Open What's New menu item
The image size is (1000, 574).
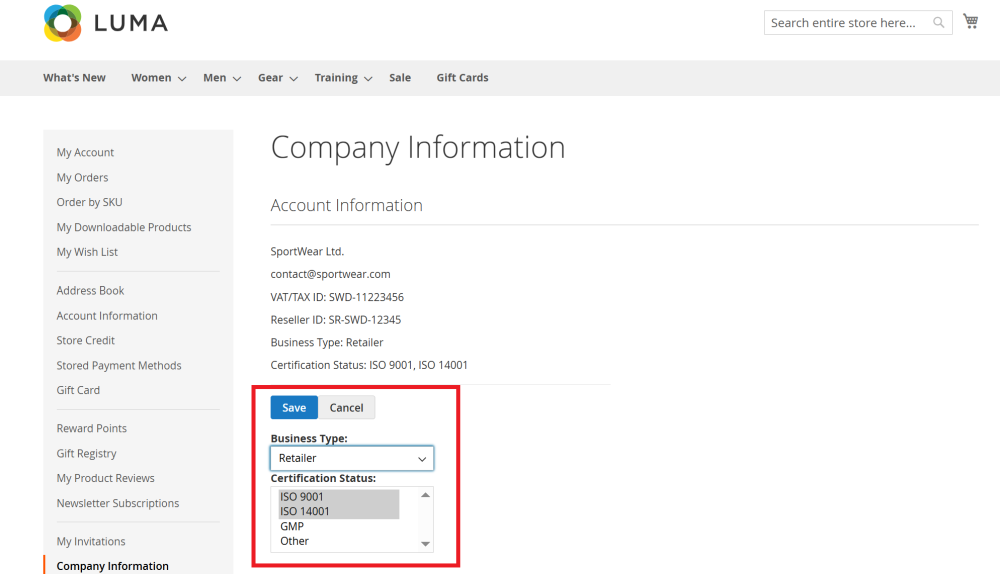tap(75, 78)
